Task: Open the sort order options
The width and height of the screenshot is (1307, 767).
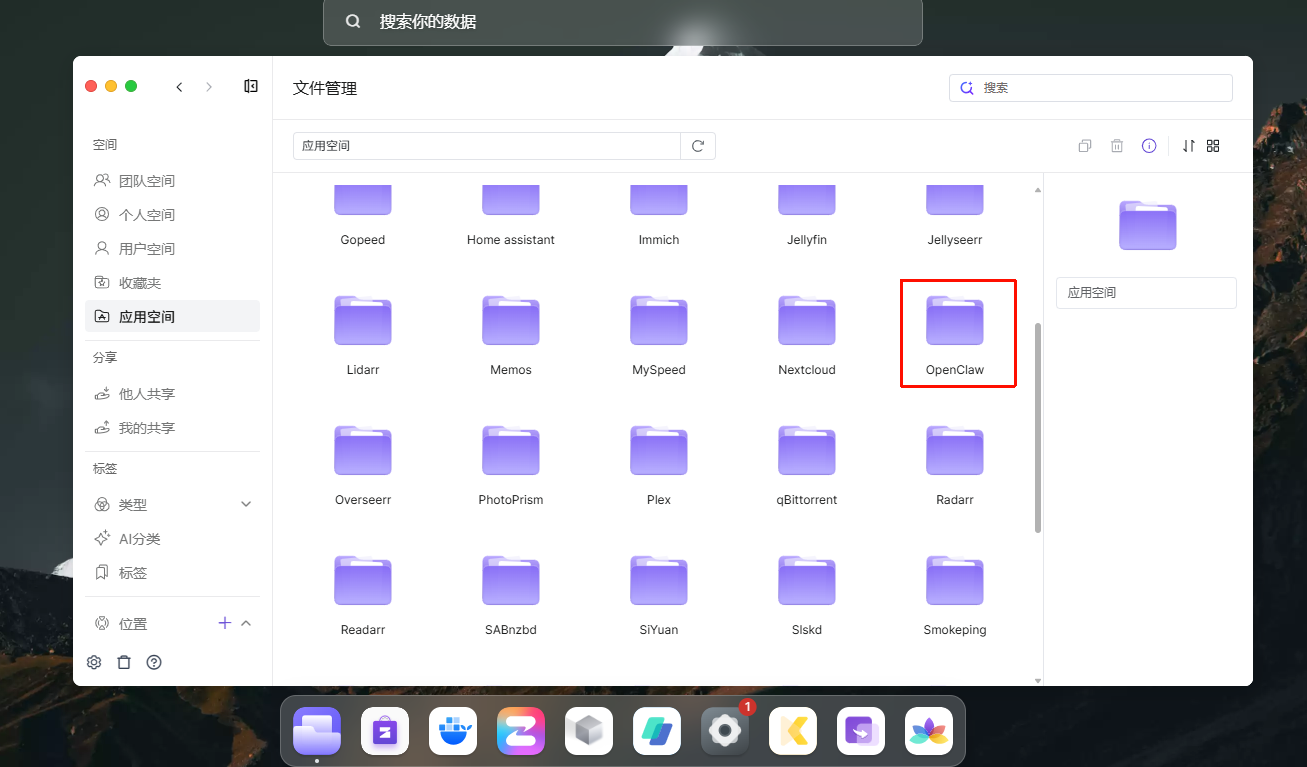Action: pyautogui.click(x=1188, y=146)
